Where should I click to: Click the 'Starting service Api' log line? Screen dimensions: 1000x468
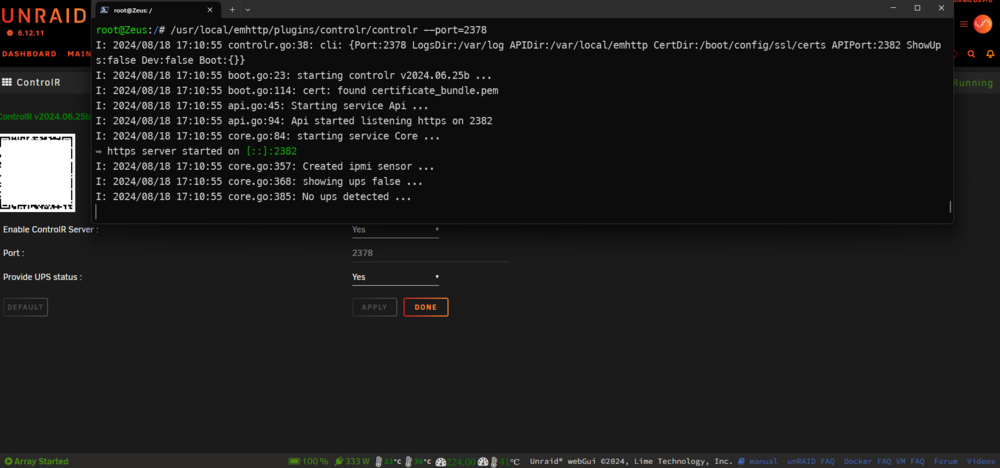(x=262, y=106)
